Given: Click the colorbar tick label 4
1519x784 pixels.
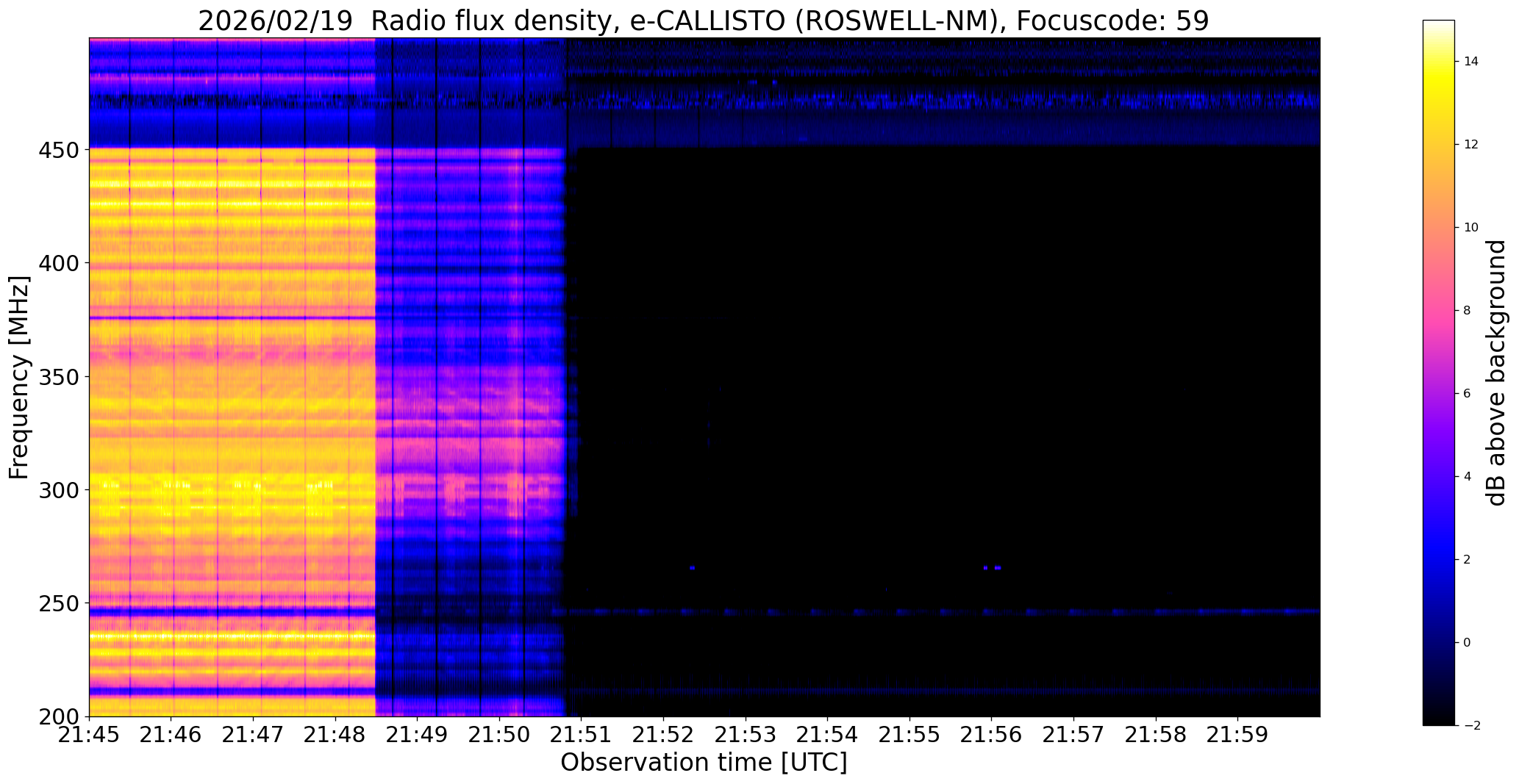Looking at the screenshot, I should click(x=1467, y=477).
